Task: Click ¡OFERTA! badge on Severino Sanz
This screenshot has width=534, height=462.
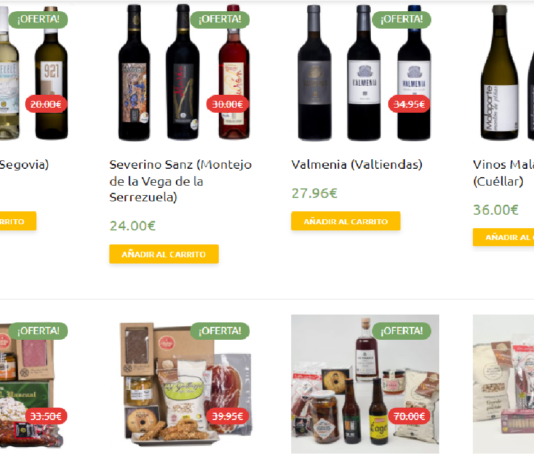Action: pos(220,19)
